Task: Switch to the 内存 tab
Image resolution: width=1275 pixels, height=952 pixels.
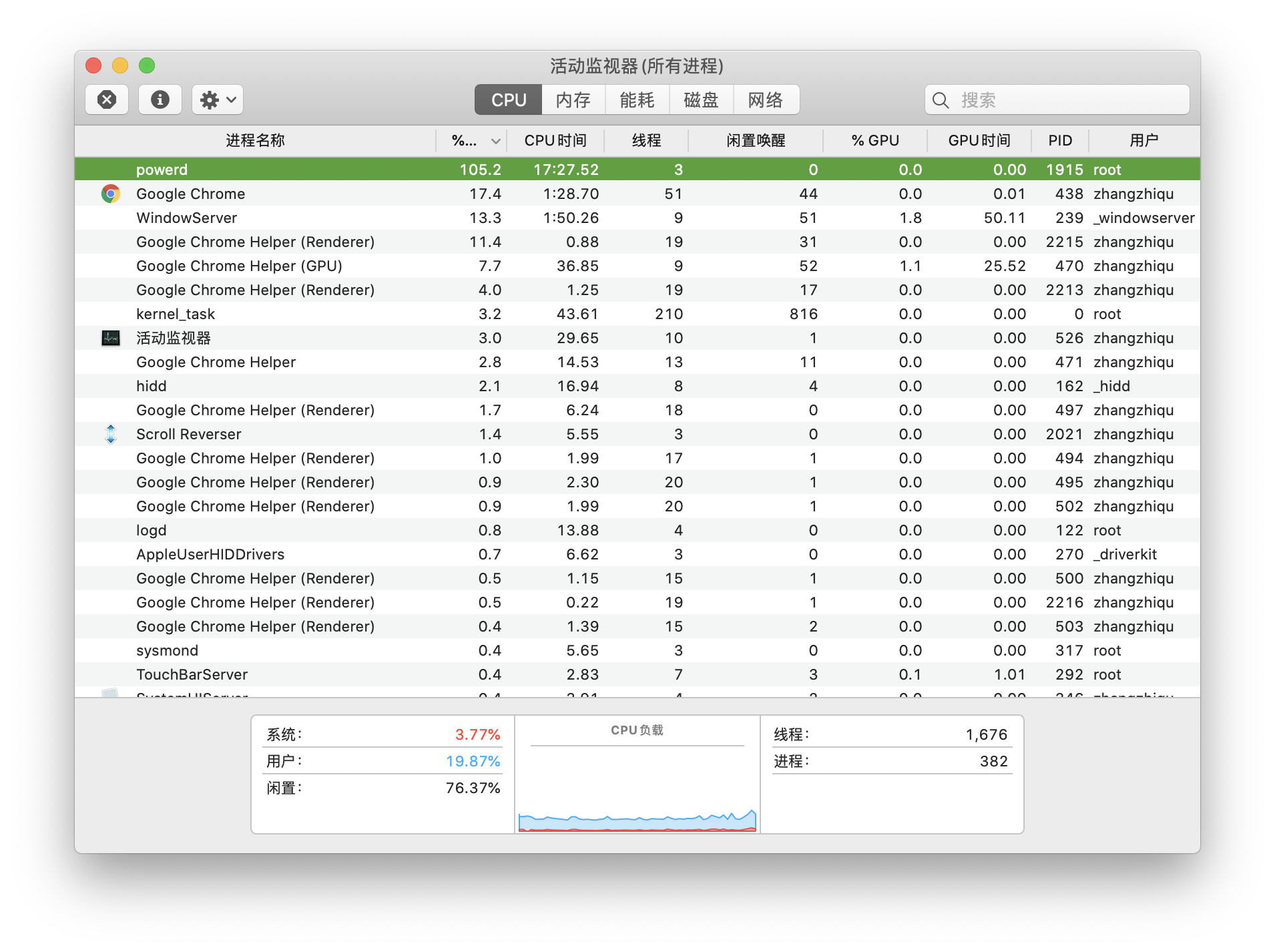Action: tap(573, 100)
